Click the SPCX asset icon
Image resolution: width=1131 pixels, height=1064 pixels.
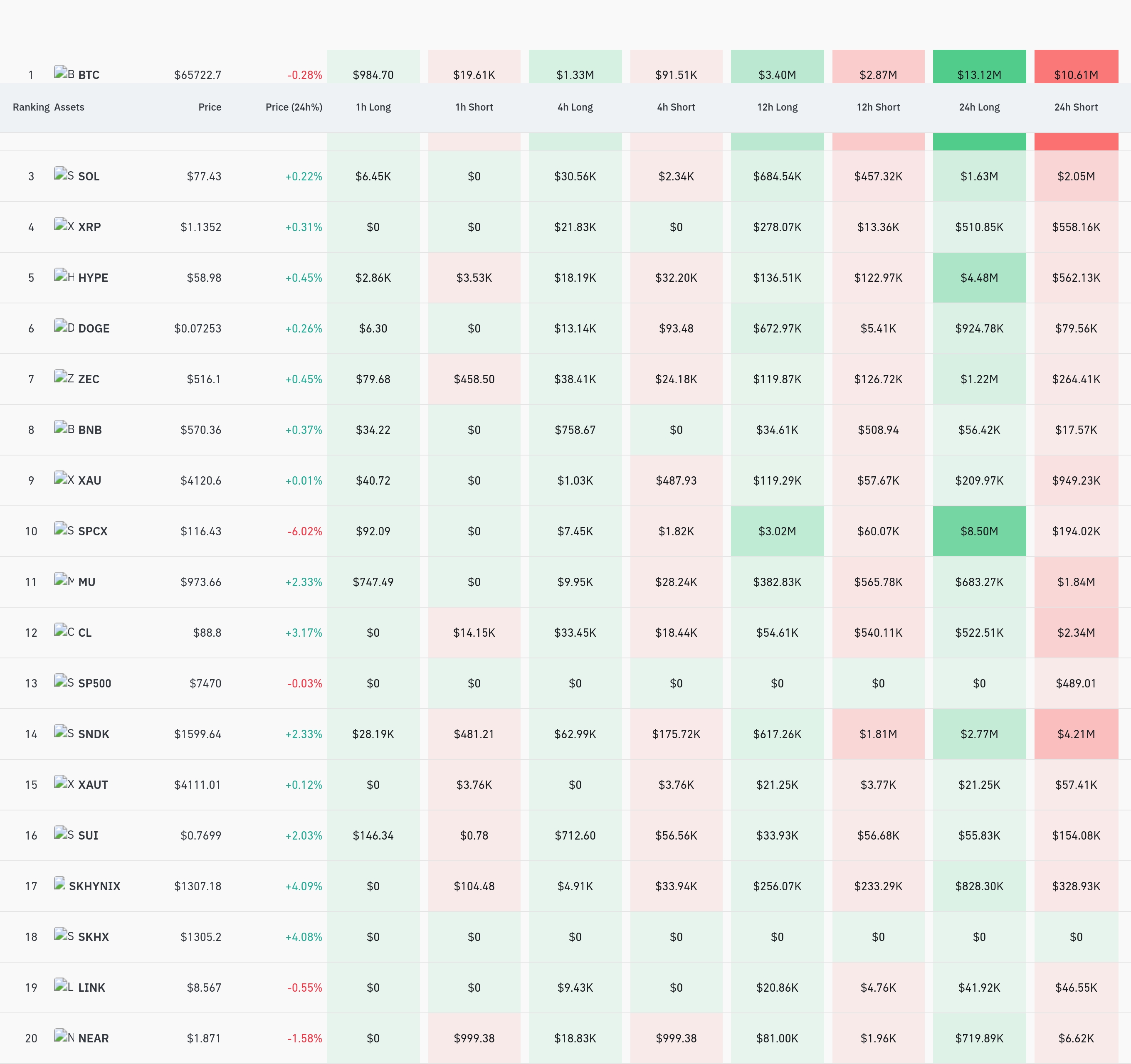coord(64,529)
